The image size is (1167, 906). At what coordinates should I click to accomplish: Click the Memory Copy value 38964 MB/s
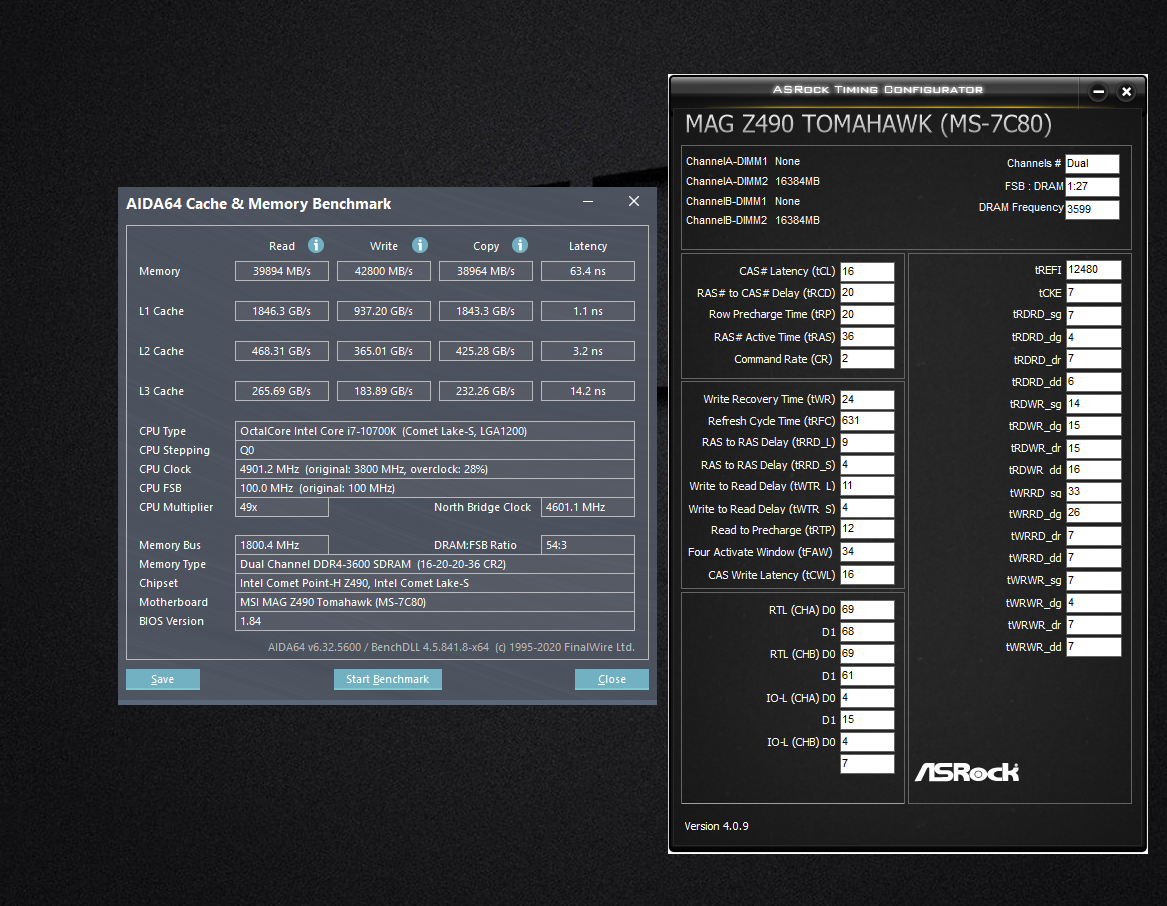[x=485, y=271]
